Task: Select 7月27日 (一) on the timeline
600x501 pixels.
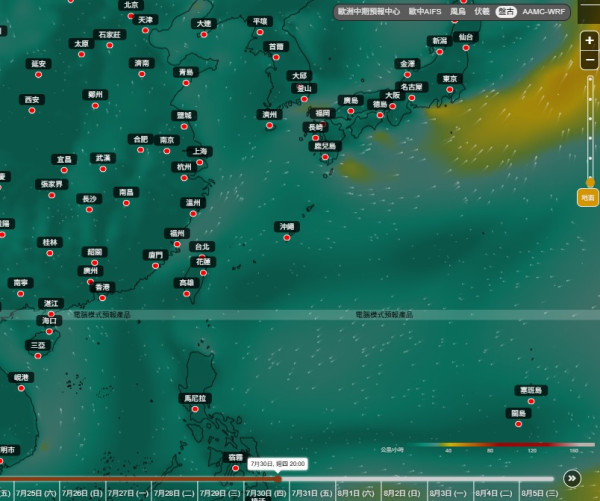Action: pyautogui.click(x=128, y=493)
